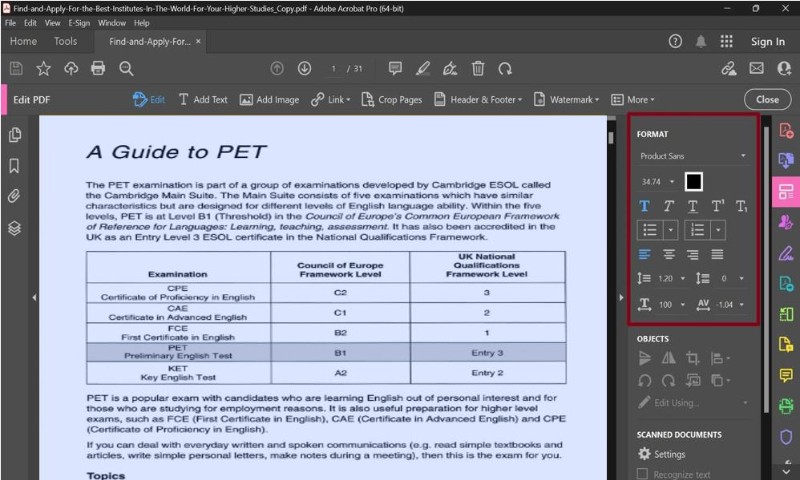Image resolution: width=800 pixels, height=480 pixels.
Task: Open the Edit menu in menu bar
Action: [x=30, y=23]
